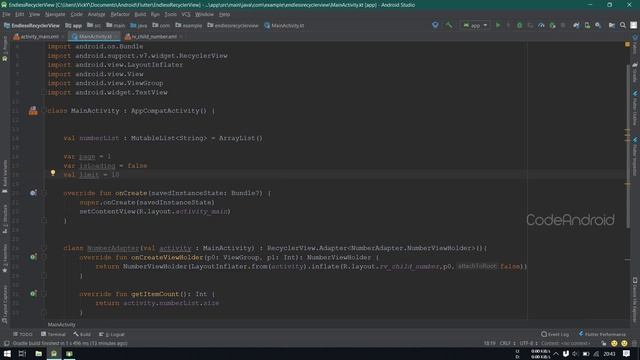The width and height of the screenshot is (640, 360).
Task: Open the AVD Manager icon
Action: tap(587, 25)
